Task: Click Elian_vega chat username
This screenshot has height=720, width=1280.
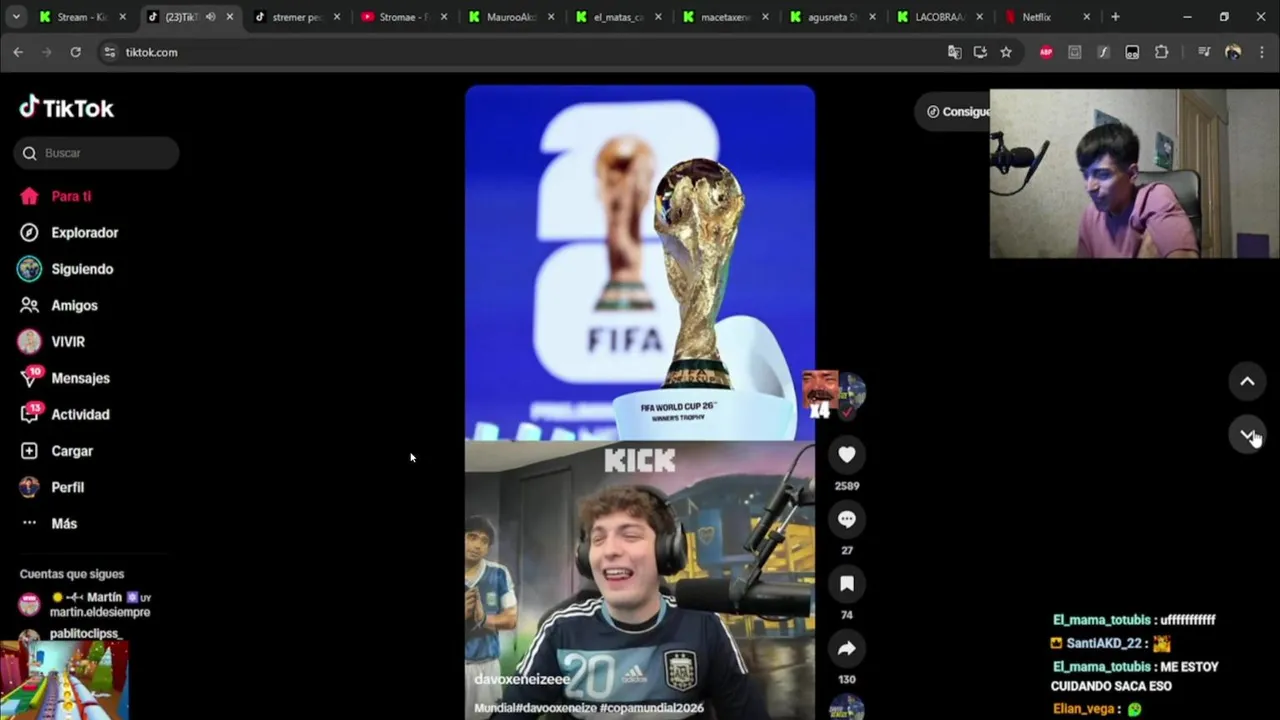Action: 1083,709
